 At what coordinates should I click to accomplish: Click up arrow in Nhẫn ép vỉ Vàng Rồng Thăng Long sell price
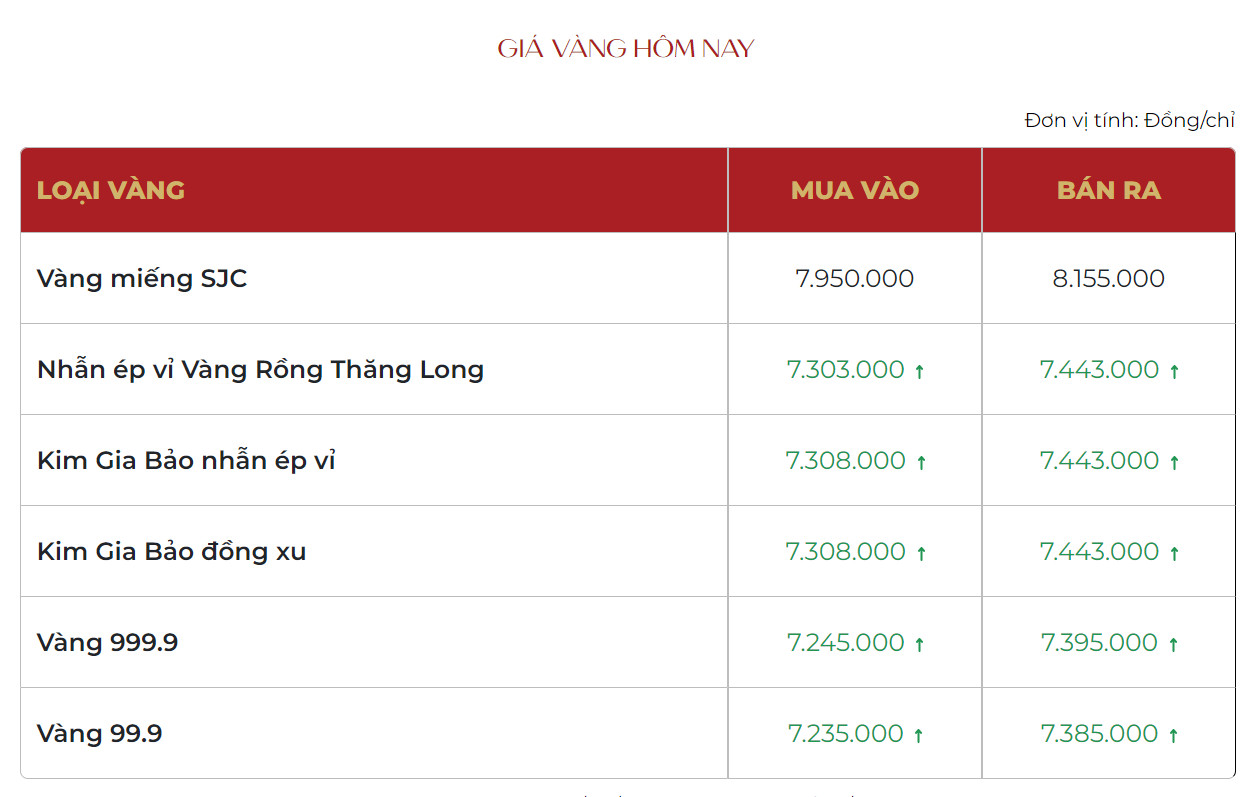tap(1174, 371)
